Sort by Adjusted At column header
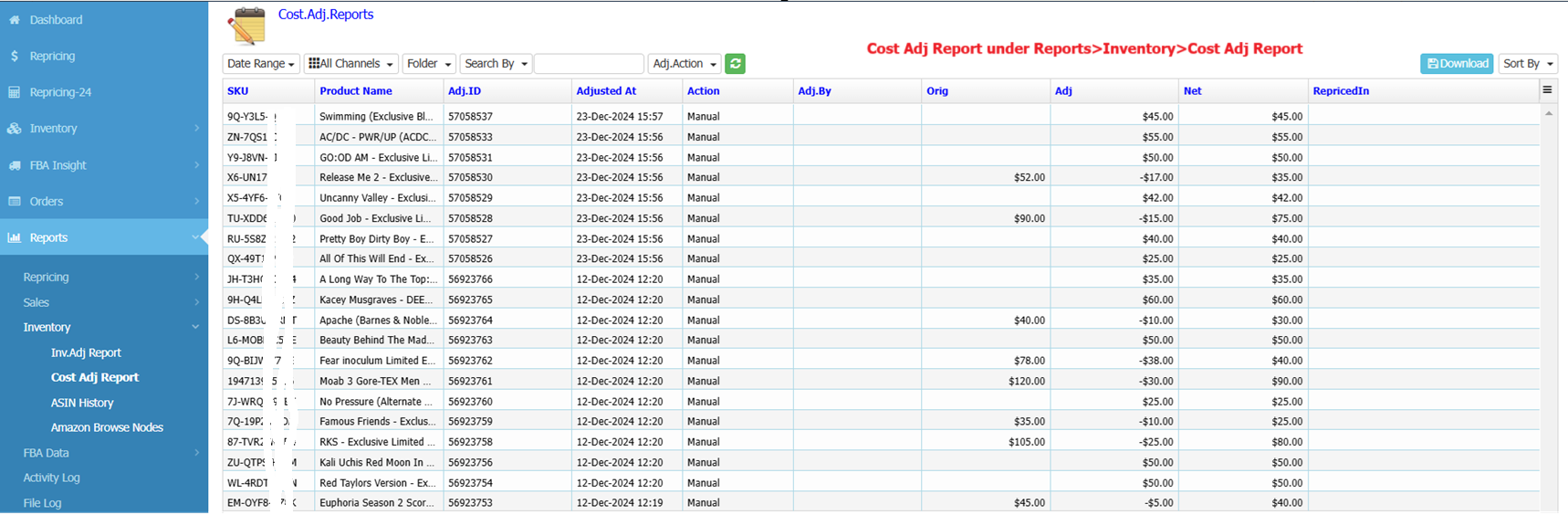 coord(606,90)
